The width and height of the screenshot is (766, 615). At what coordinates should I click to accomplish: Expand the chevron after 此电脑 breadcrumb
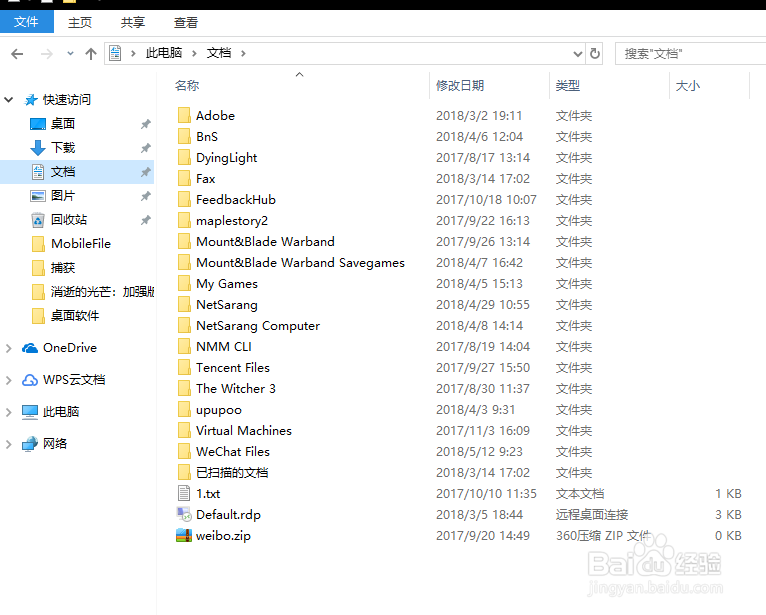click(x=194, y=53)
